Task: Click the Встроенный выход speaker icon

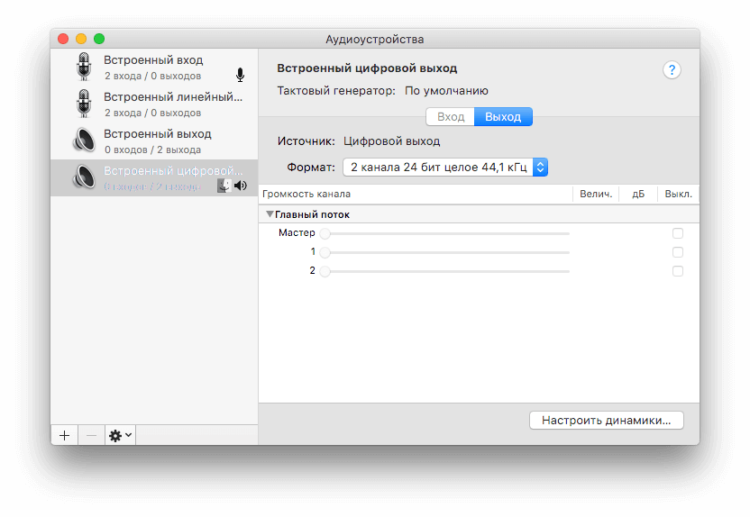Action: (84, 141)
